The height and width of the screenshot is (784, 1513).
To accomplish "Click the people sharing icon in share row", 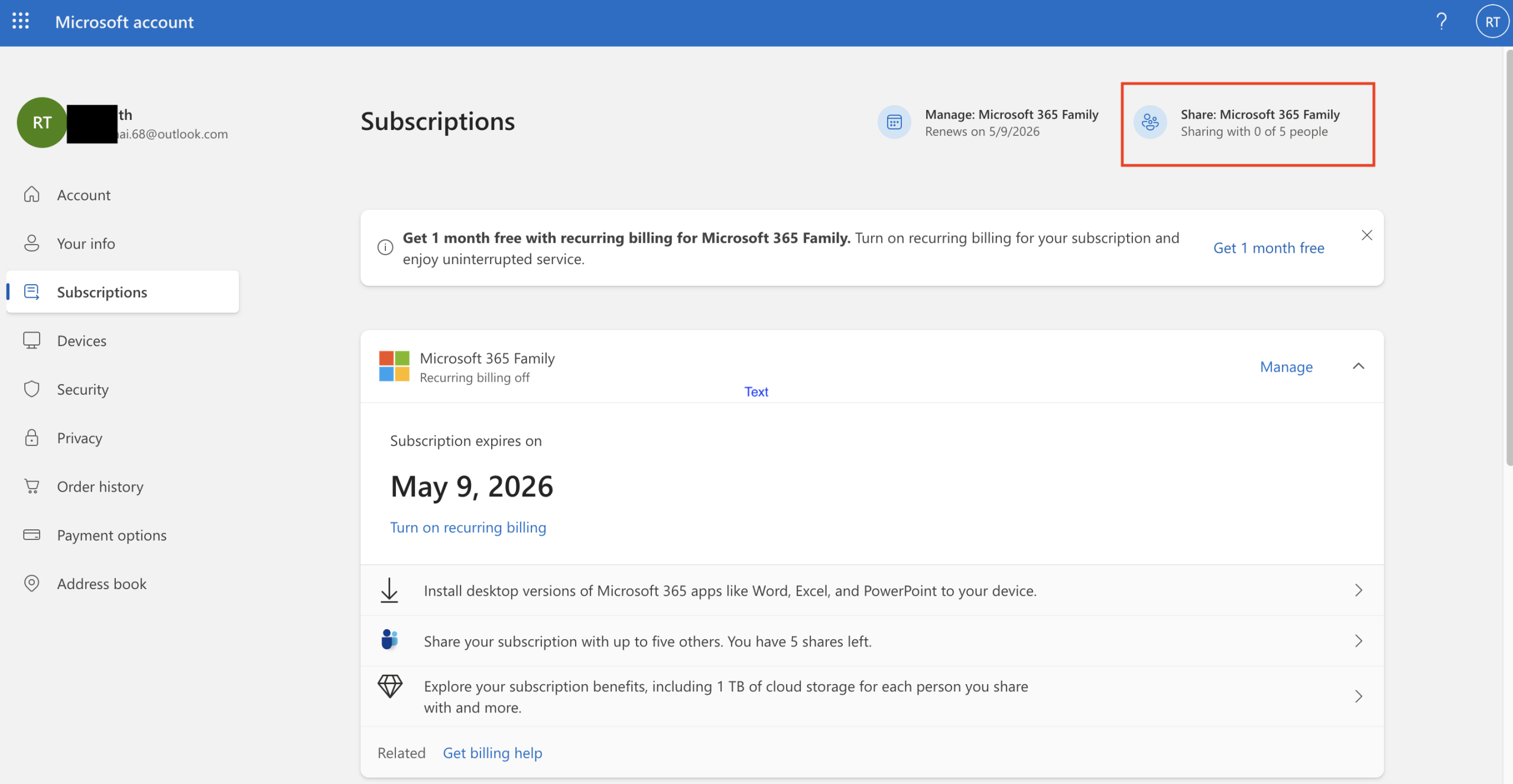I will 389,640.
